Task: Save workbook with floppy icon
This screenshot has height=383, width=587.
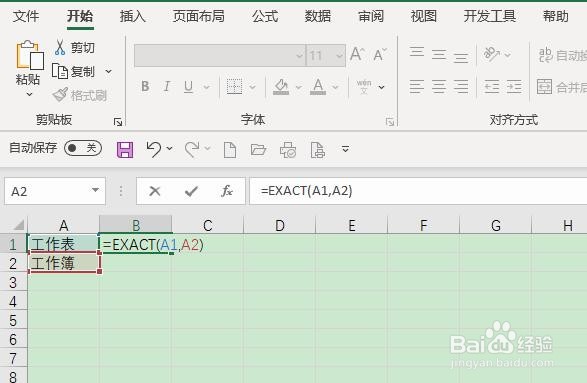Action: tap(125, 149)
